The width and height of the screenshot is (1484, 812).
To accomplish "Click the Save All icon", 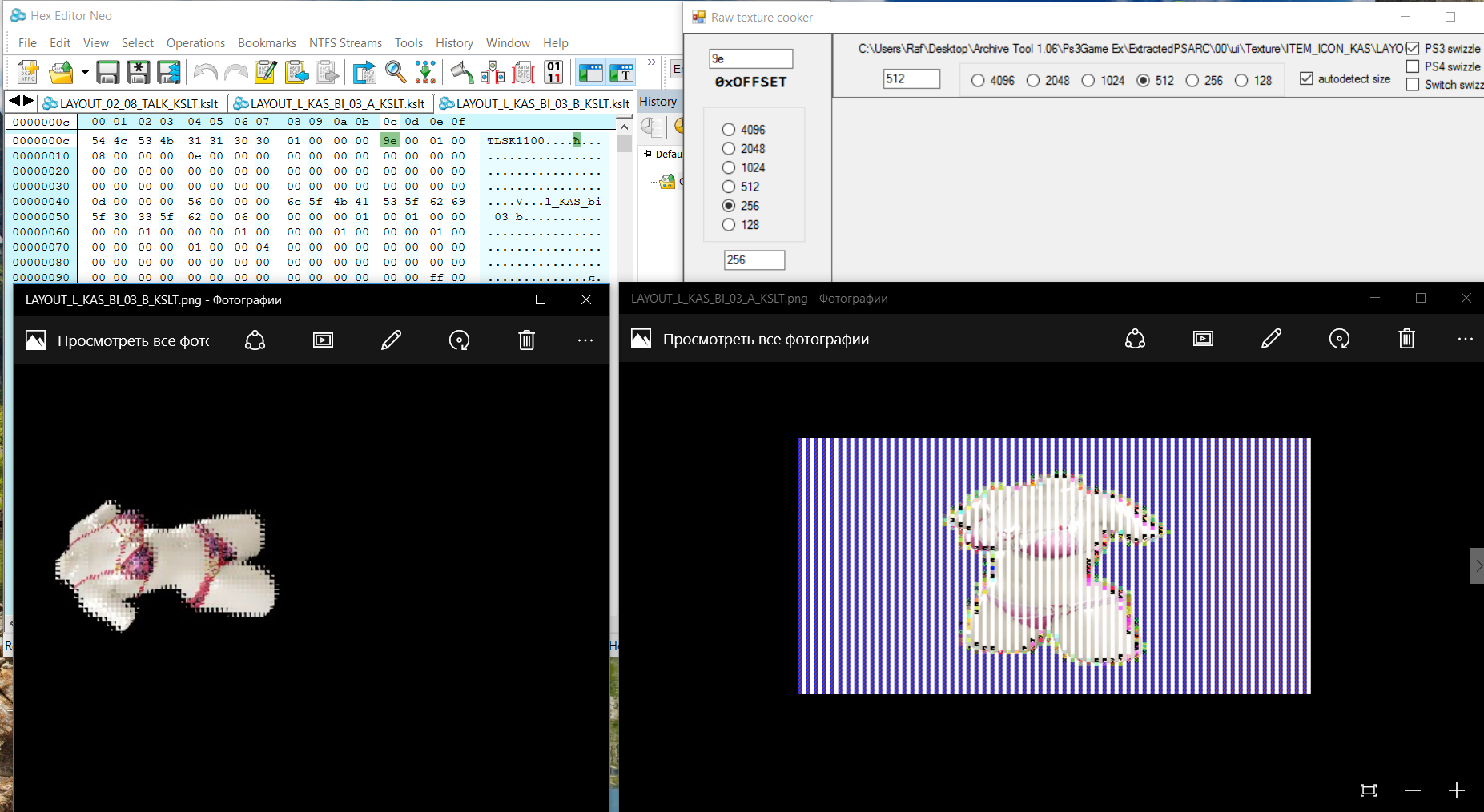I will (168, 72).
